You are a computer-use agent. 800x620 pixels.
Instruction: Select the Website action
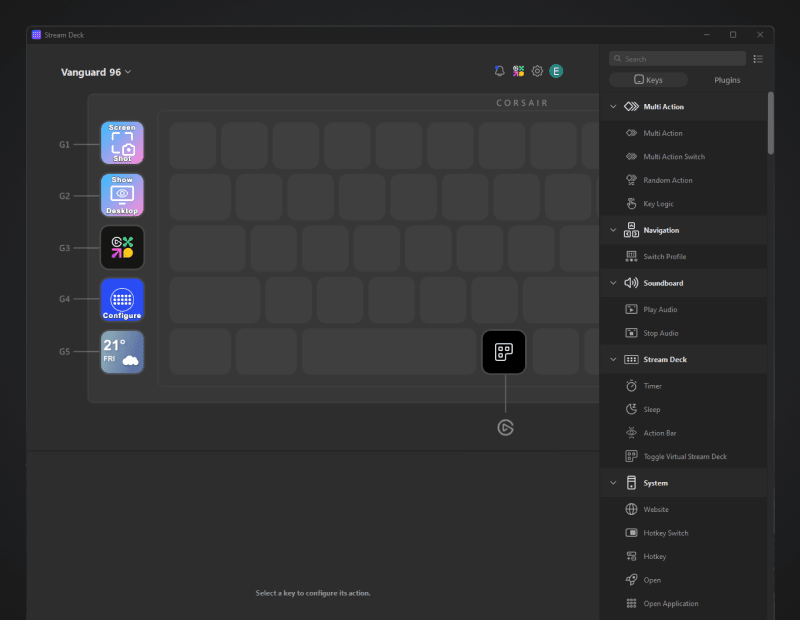coord(655,508)
